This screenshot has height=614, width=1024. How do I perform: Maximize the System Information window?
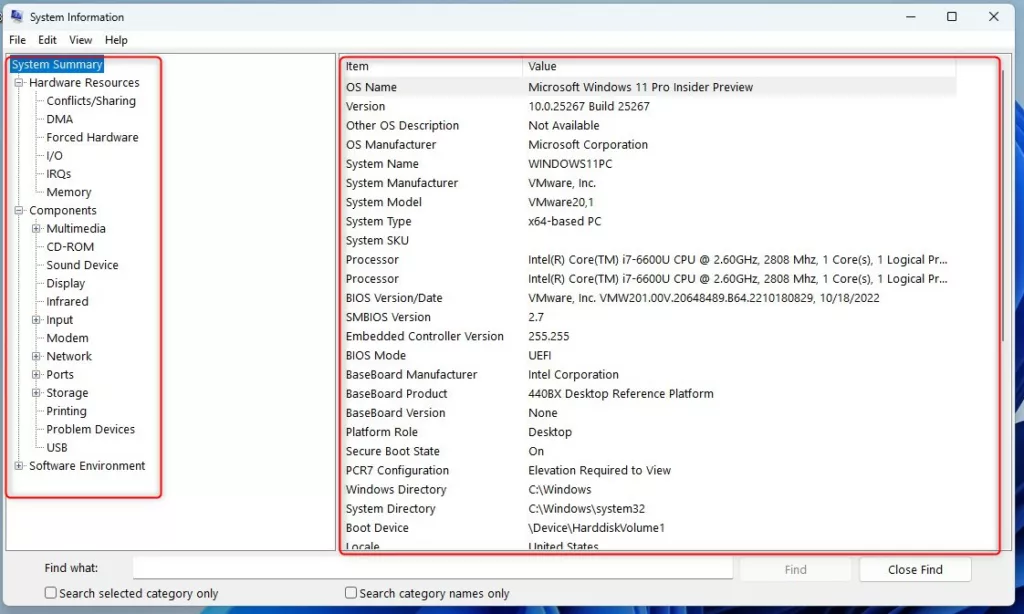pos(952,16)
